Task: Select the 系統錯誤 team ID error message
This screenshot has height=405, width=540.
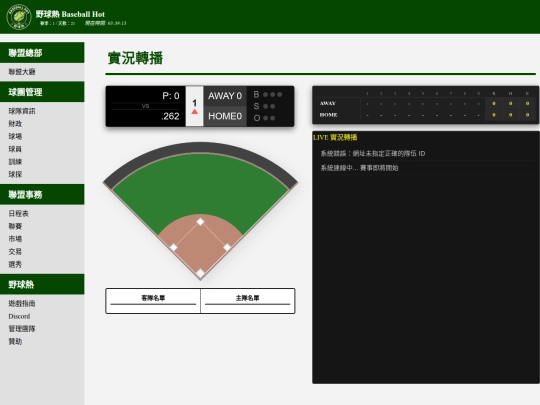Action: click(x=373, y=154)
